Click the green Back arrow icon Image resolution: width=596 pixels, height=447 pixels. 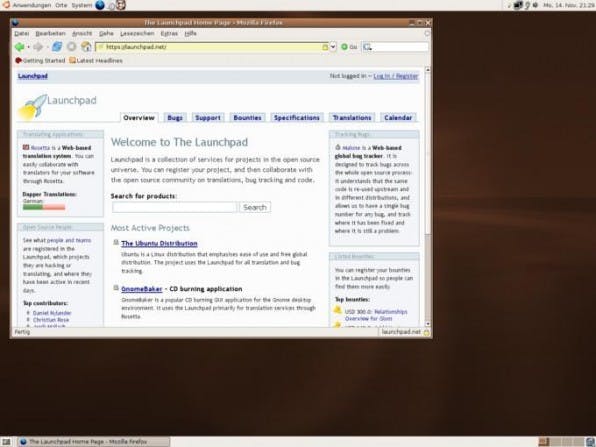tap(19, 47)
